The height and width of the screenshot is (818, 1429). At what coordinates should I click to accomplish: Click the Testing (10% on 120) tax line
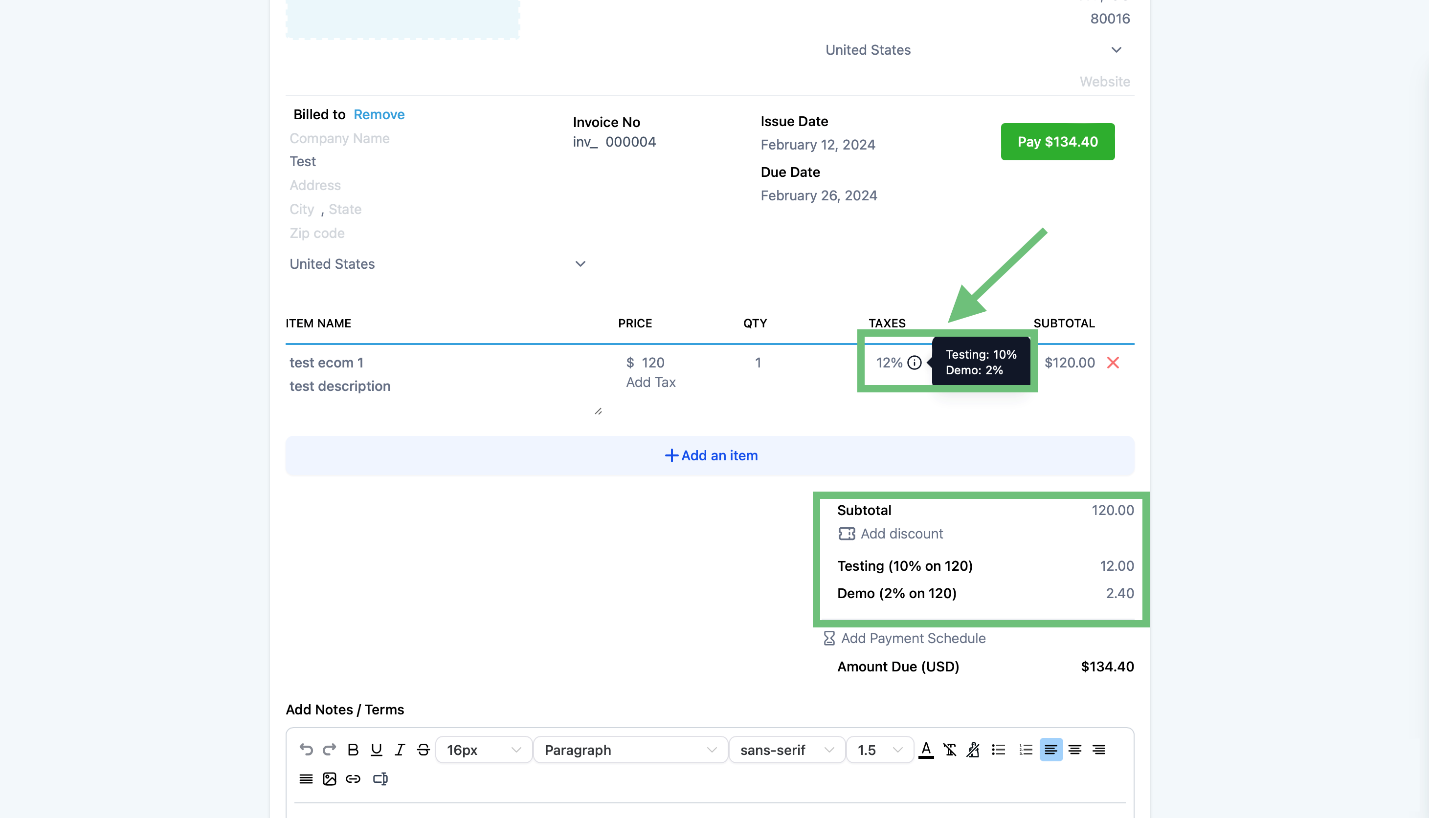pos(905,566)
